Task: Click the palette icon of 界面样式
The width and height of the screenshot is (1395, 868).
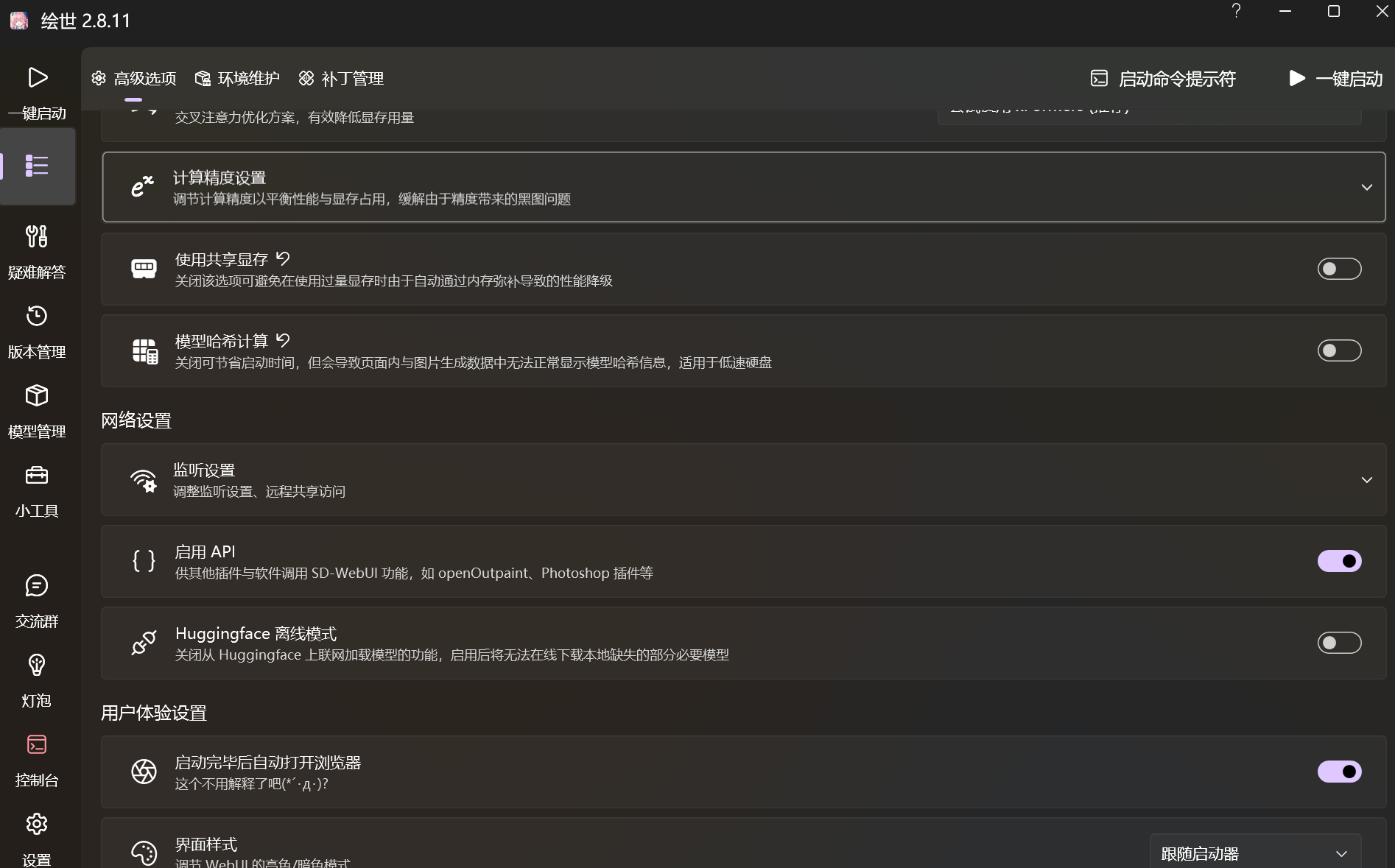Action: tap(144, 853)
